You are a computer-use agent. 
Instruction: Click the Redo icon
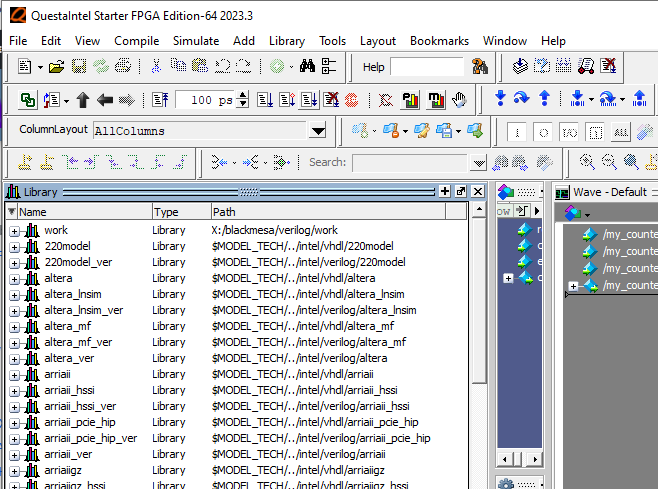click(x=243, y=66)
